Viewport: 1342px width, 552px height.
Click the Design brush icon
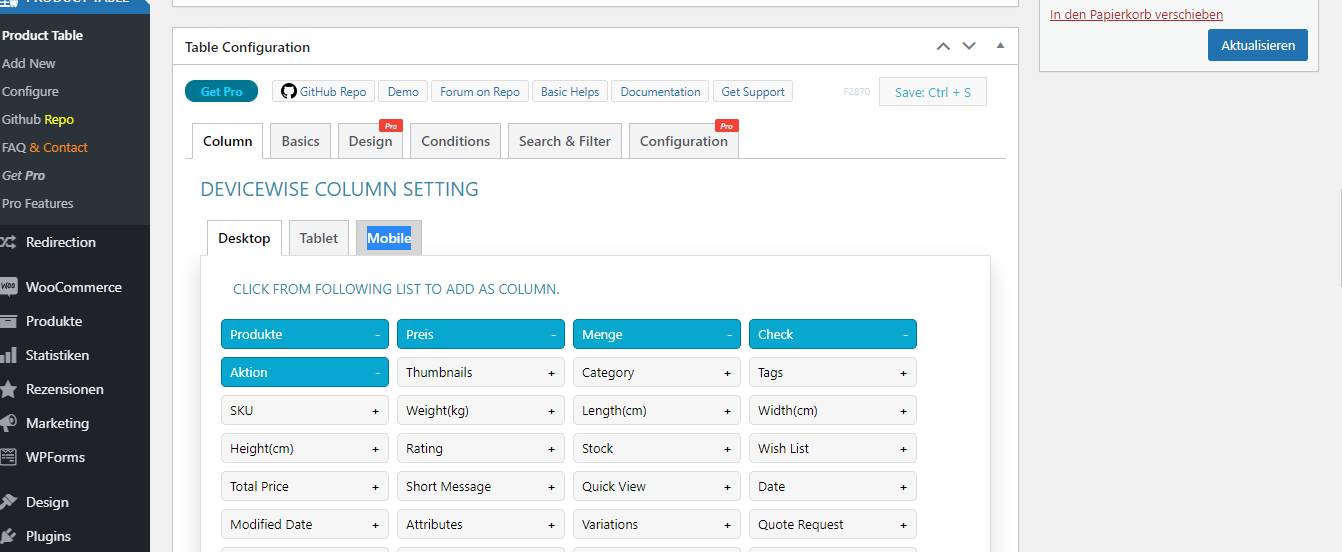tap(8, 502)
